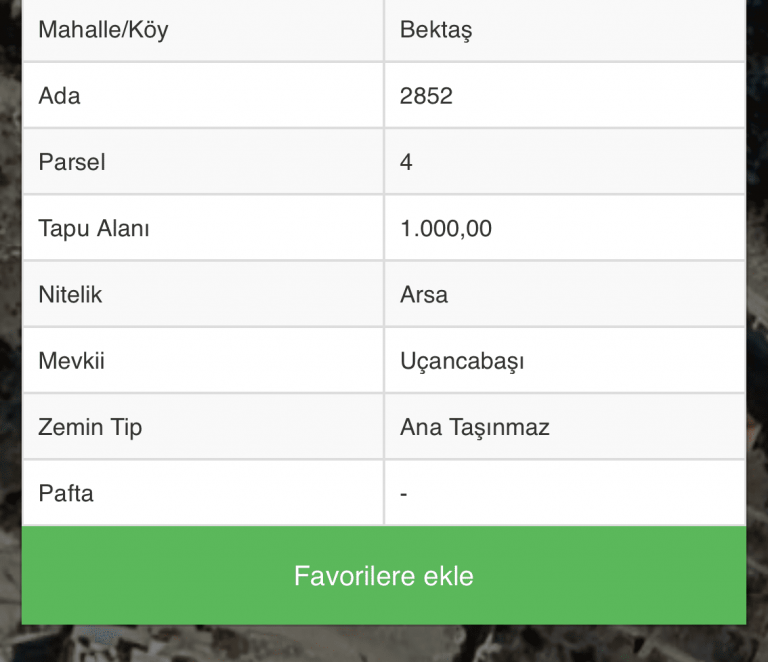Click the Parsel label
This screenshot has height=662, width=768.
tap(72, 162)
